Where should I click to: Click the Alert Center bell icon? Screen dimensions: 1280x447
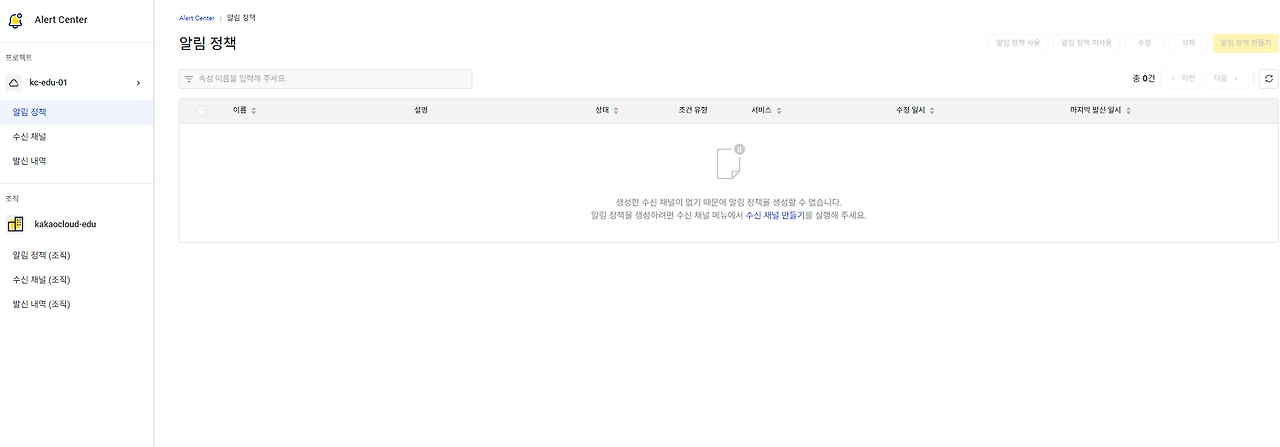tap(15, 20)
